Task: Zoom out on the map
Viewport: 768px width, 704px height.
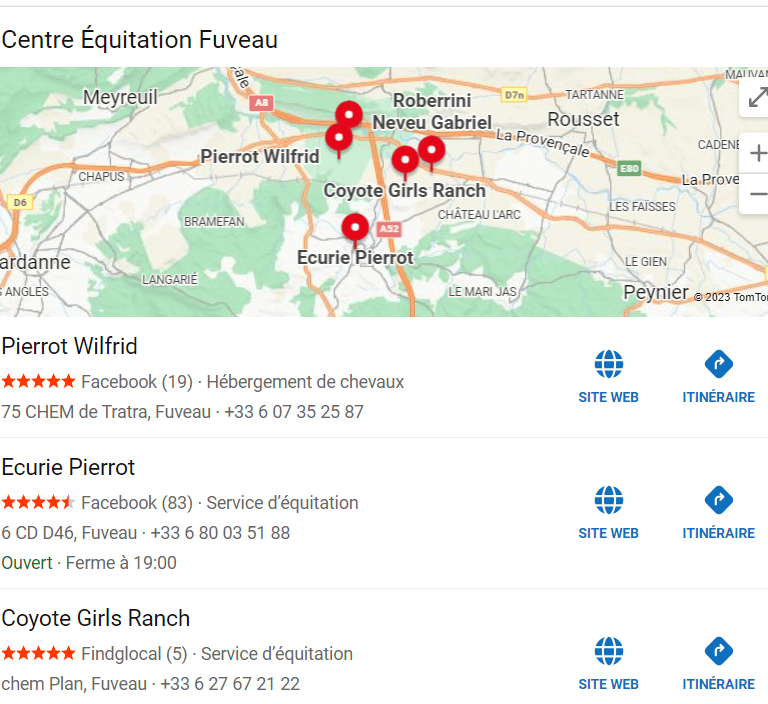Action: [x=757, y=194]
